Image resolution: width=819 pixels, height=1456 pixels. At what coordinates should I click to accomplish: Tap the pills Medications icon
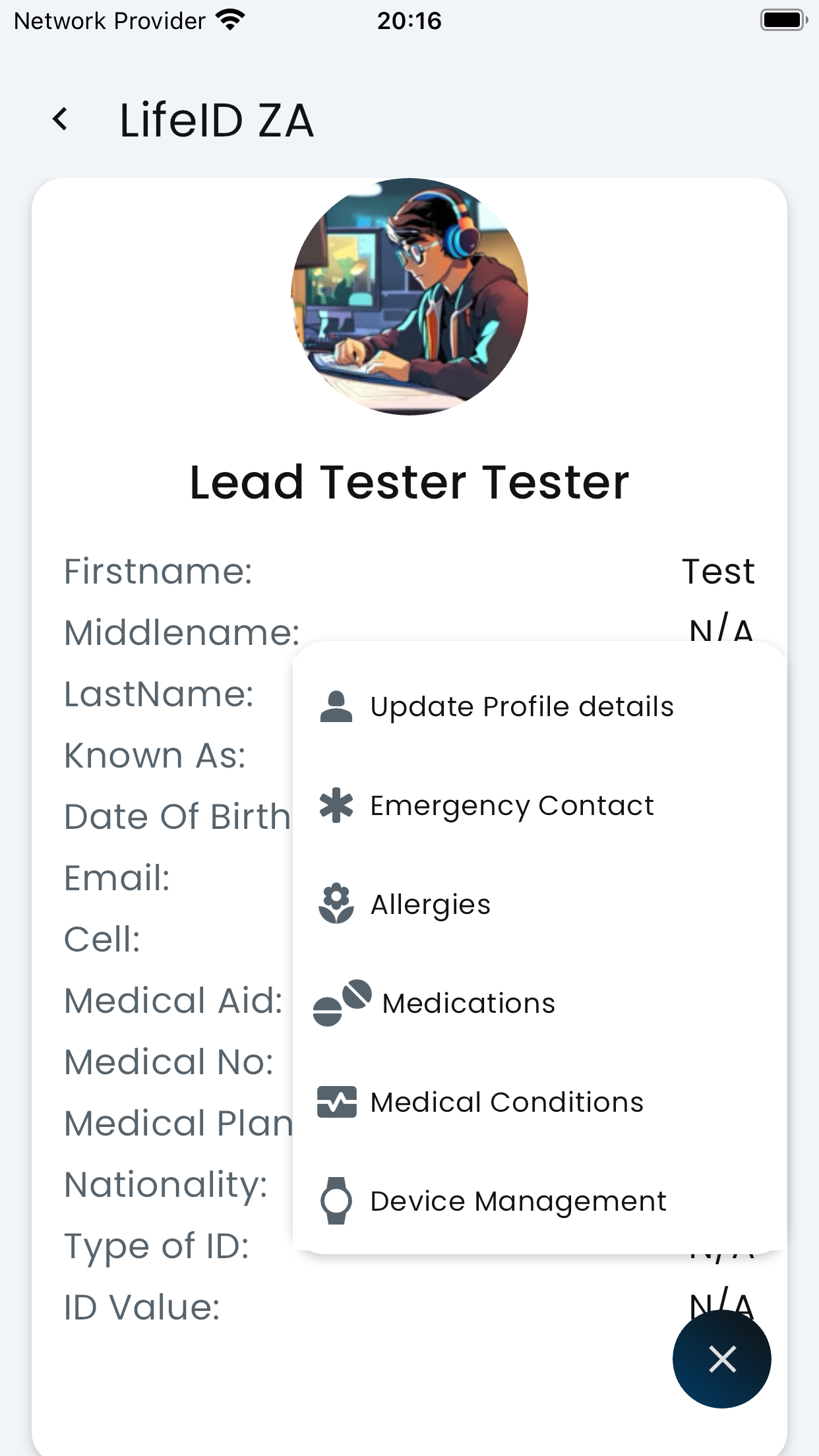coord(342,1003)
